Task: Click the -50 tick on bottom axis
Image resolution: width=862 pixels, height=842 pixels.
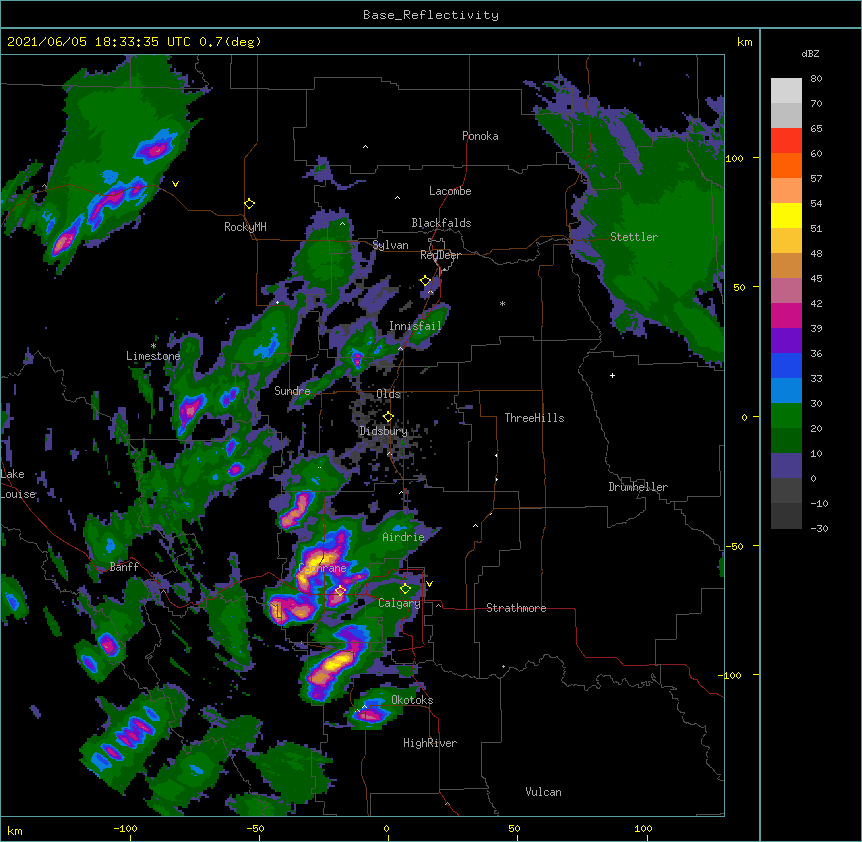Action: 255,828
